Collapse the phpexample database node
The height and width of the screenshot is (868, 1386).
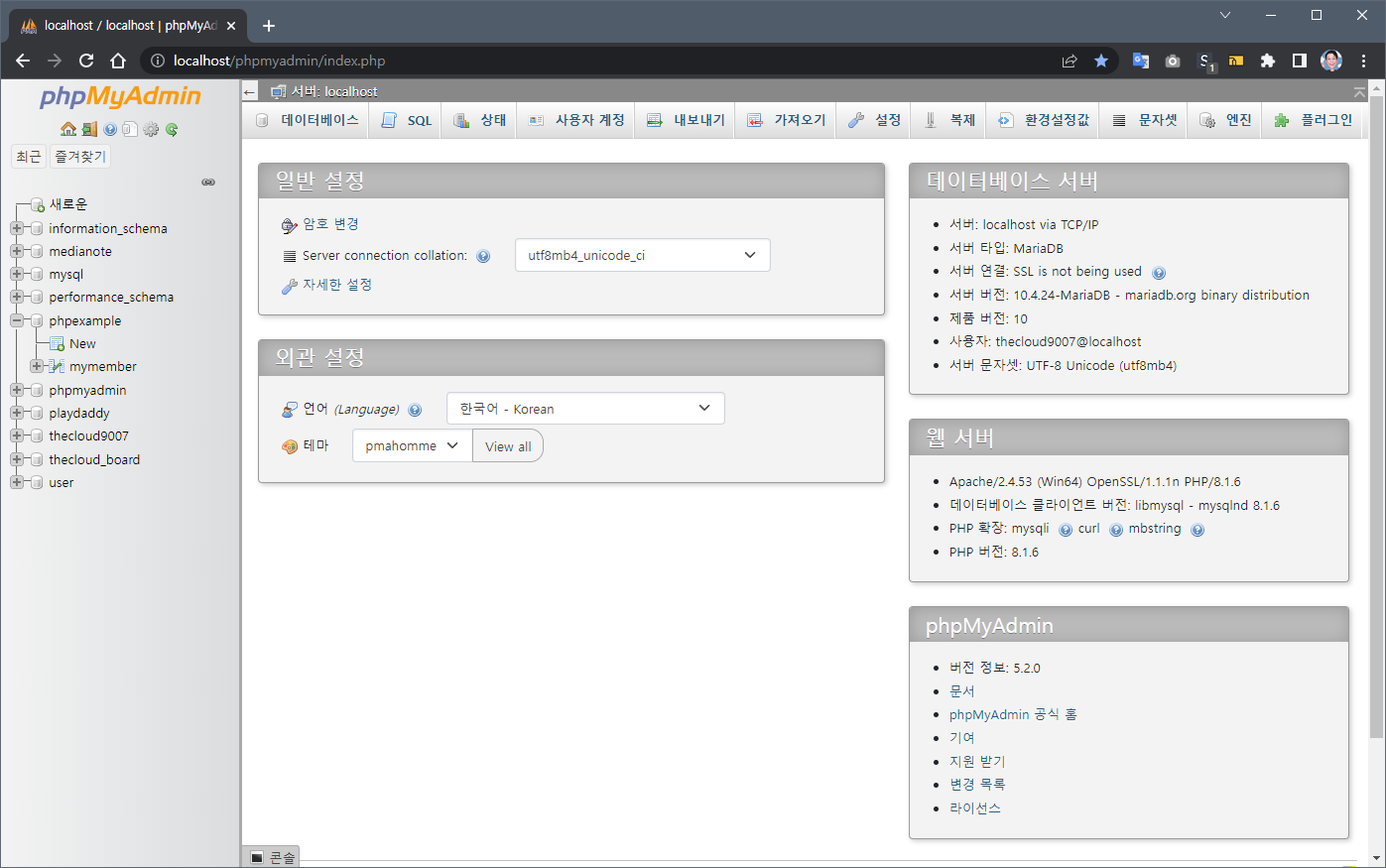click(x=17, y=320)
